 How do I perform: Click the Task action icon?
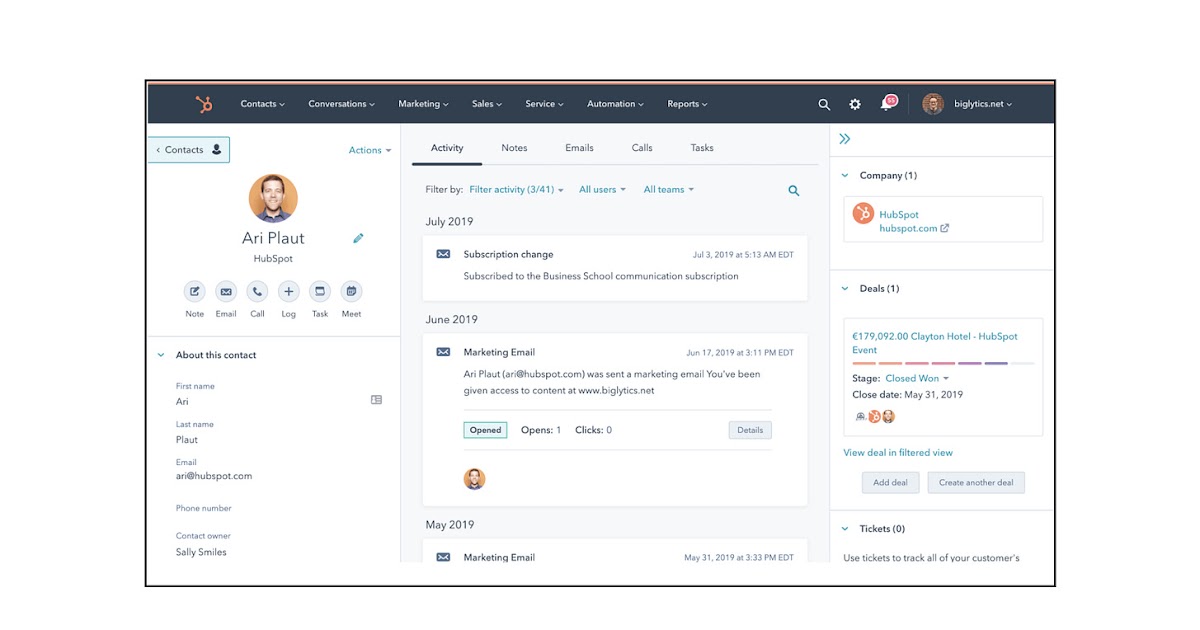[x=320, y=291]
